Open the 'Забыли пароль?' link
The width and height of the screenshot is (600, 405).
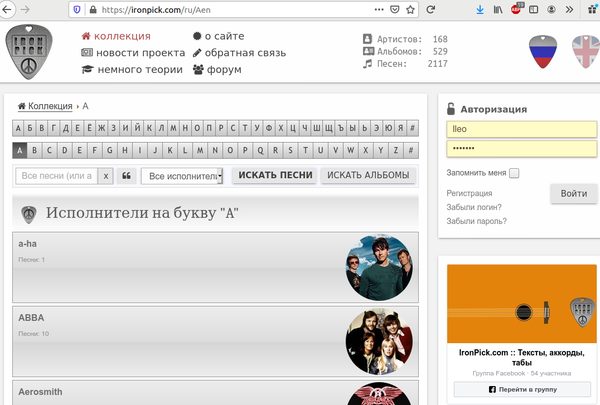point(476,221)
